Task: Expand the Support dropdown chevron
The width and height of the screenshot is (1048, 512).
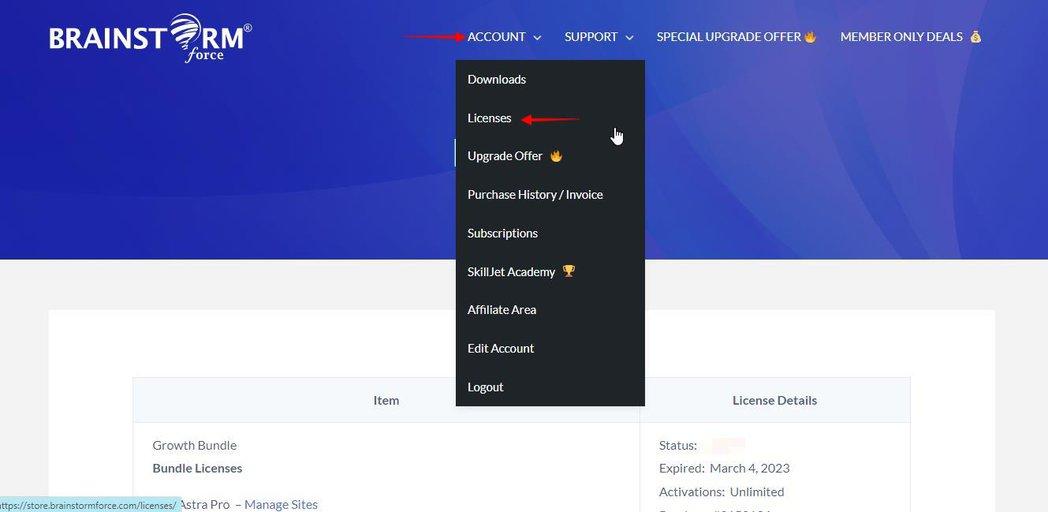Action: tap(629, 37)
